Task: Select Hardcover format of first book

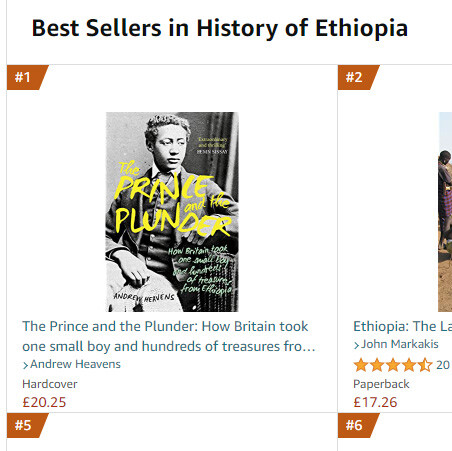Action: pyautogui.click(x=50, y=384)
